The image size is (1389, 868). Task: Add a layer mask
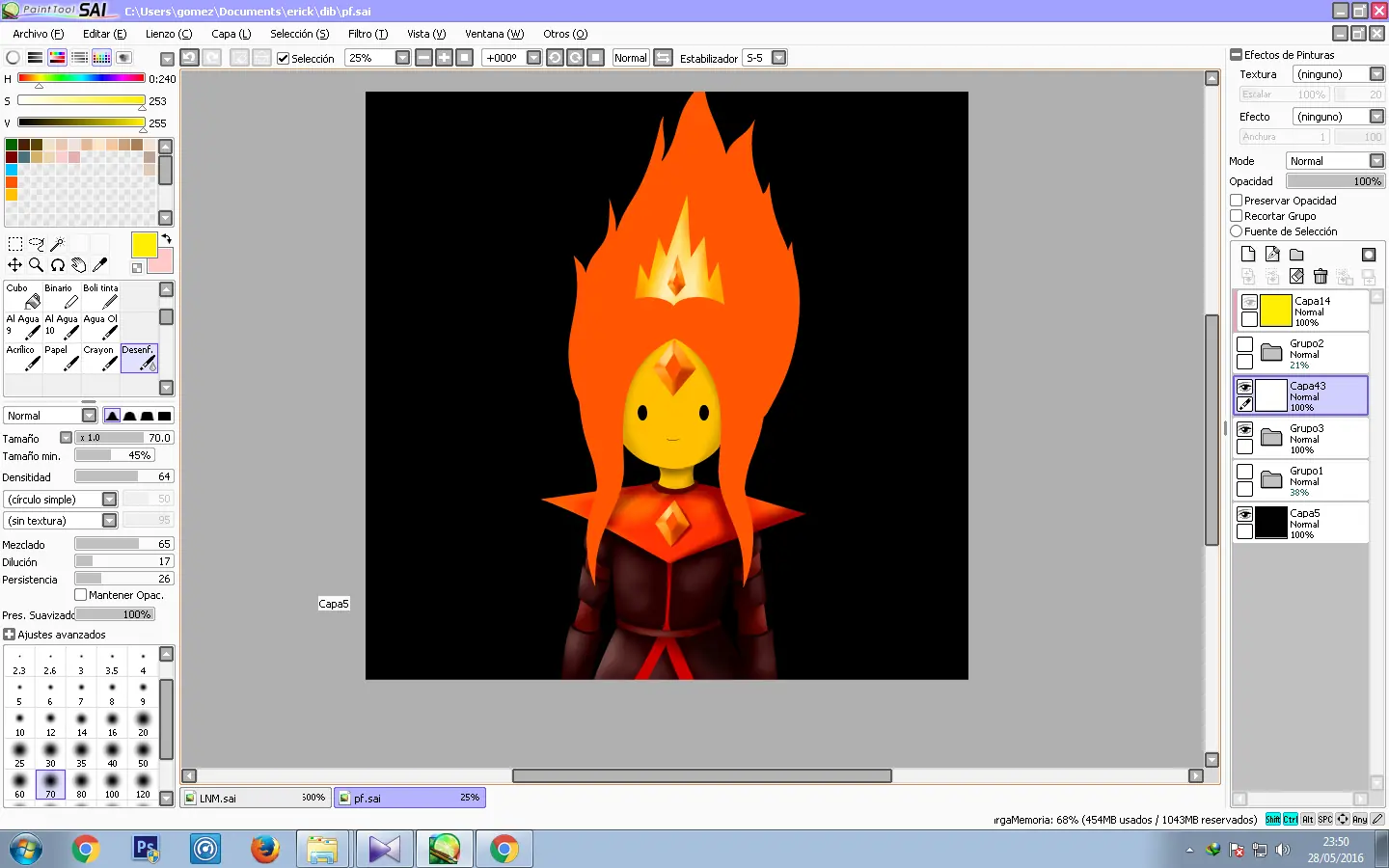click(1369, 255)
